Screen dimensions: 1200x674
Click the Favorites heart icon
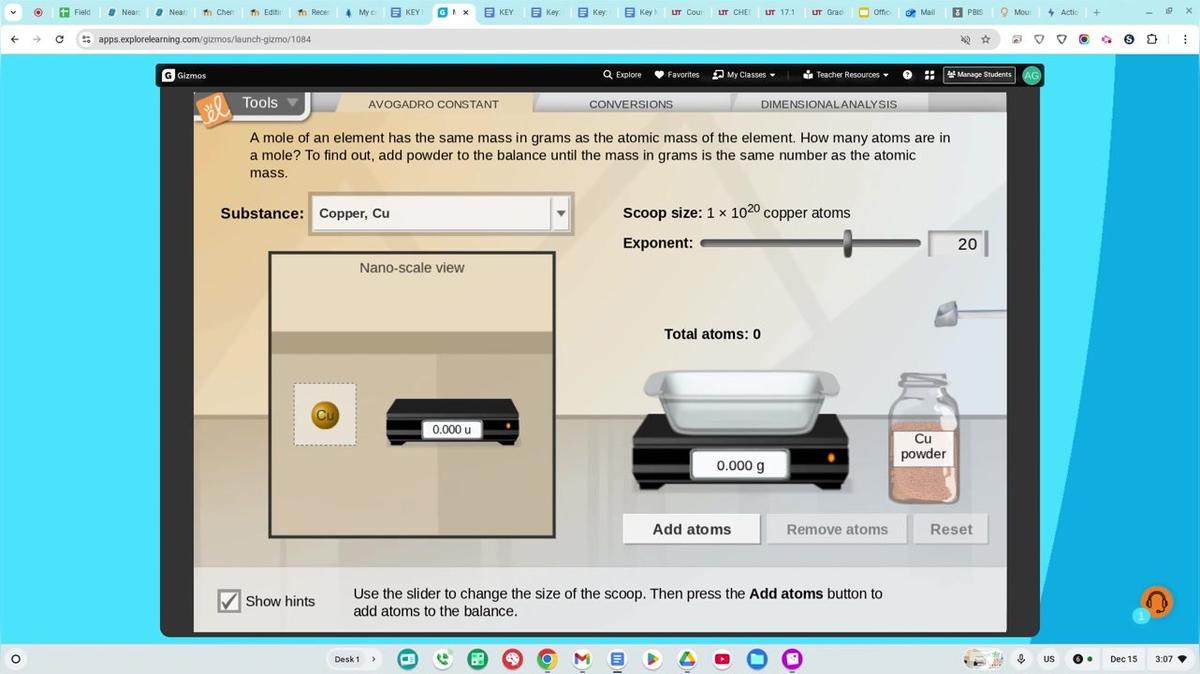click(x=660, y=74)
